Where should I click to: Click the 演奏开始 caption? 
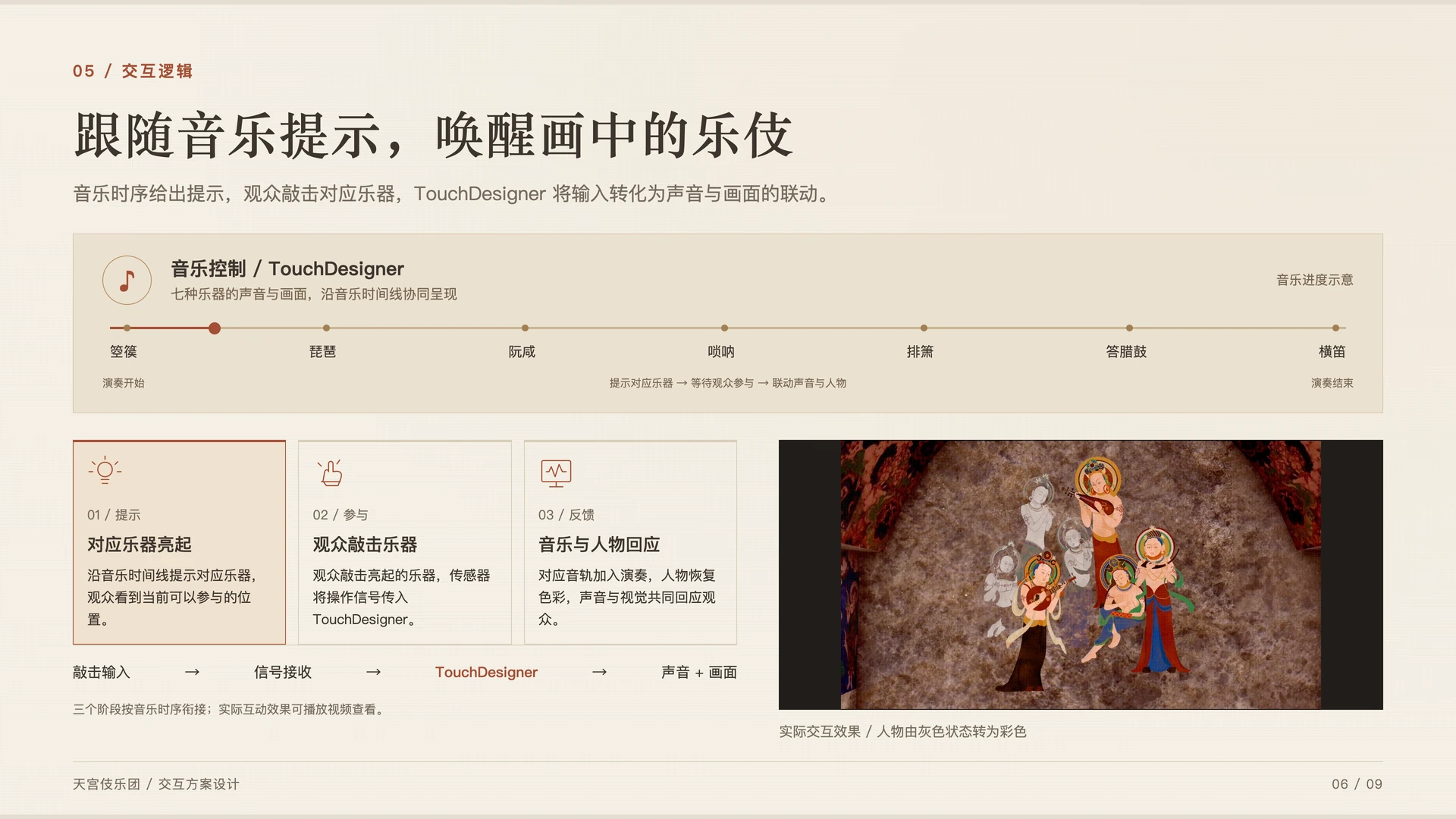(124, 383)
